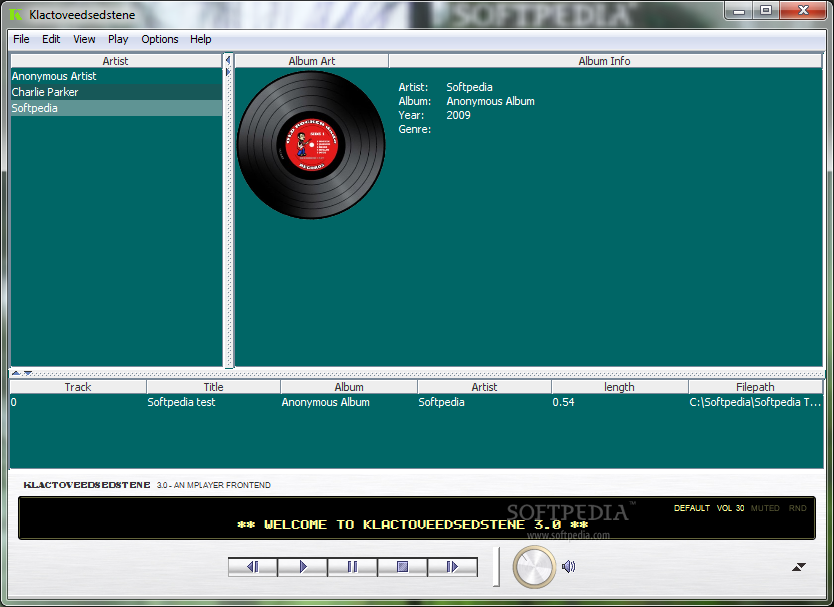Sort tracks by the length column header
This screenshot has height=607, width=834.
point(620,387)
